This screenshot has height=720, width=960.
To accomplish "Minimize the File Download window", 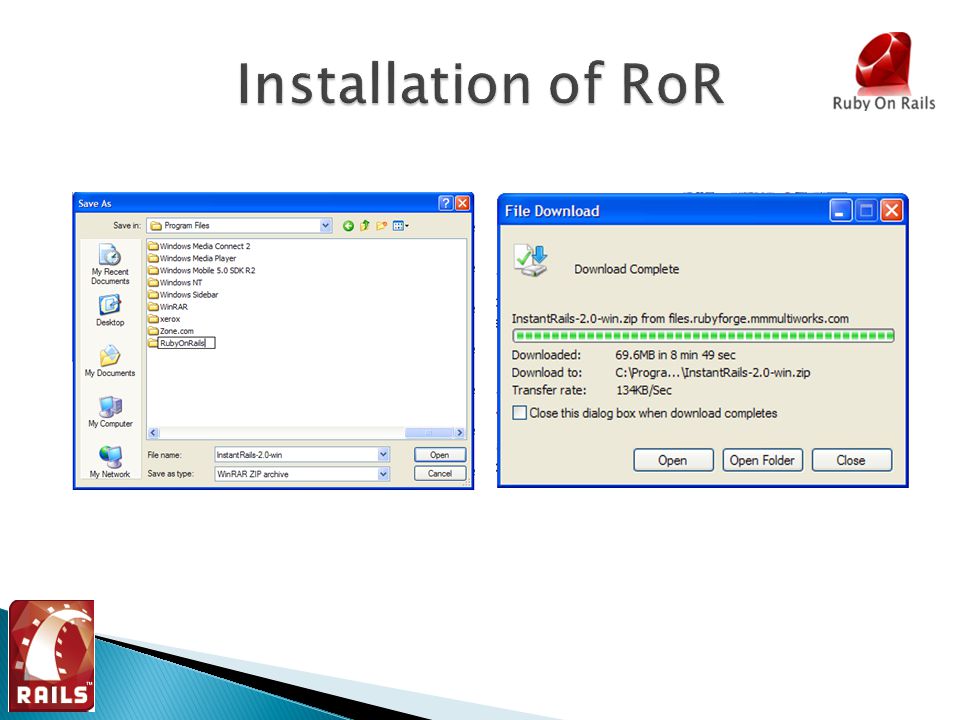I will (x=841, y=211).
